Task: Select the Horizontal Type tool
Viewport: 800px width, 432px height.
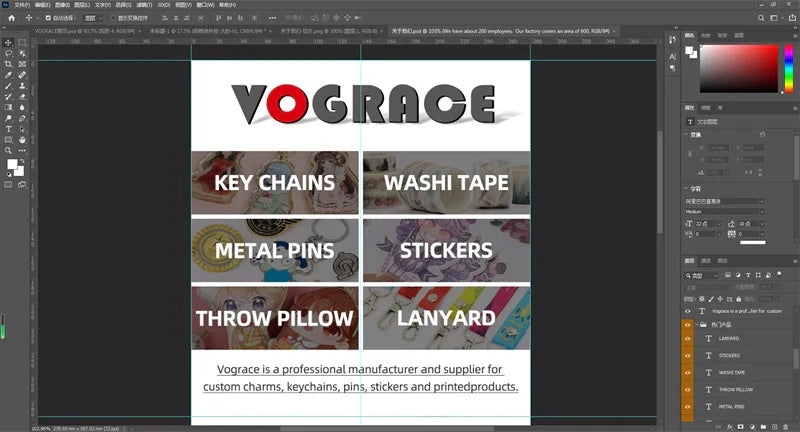Action: (8, 129)
